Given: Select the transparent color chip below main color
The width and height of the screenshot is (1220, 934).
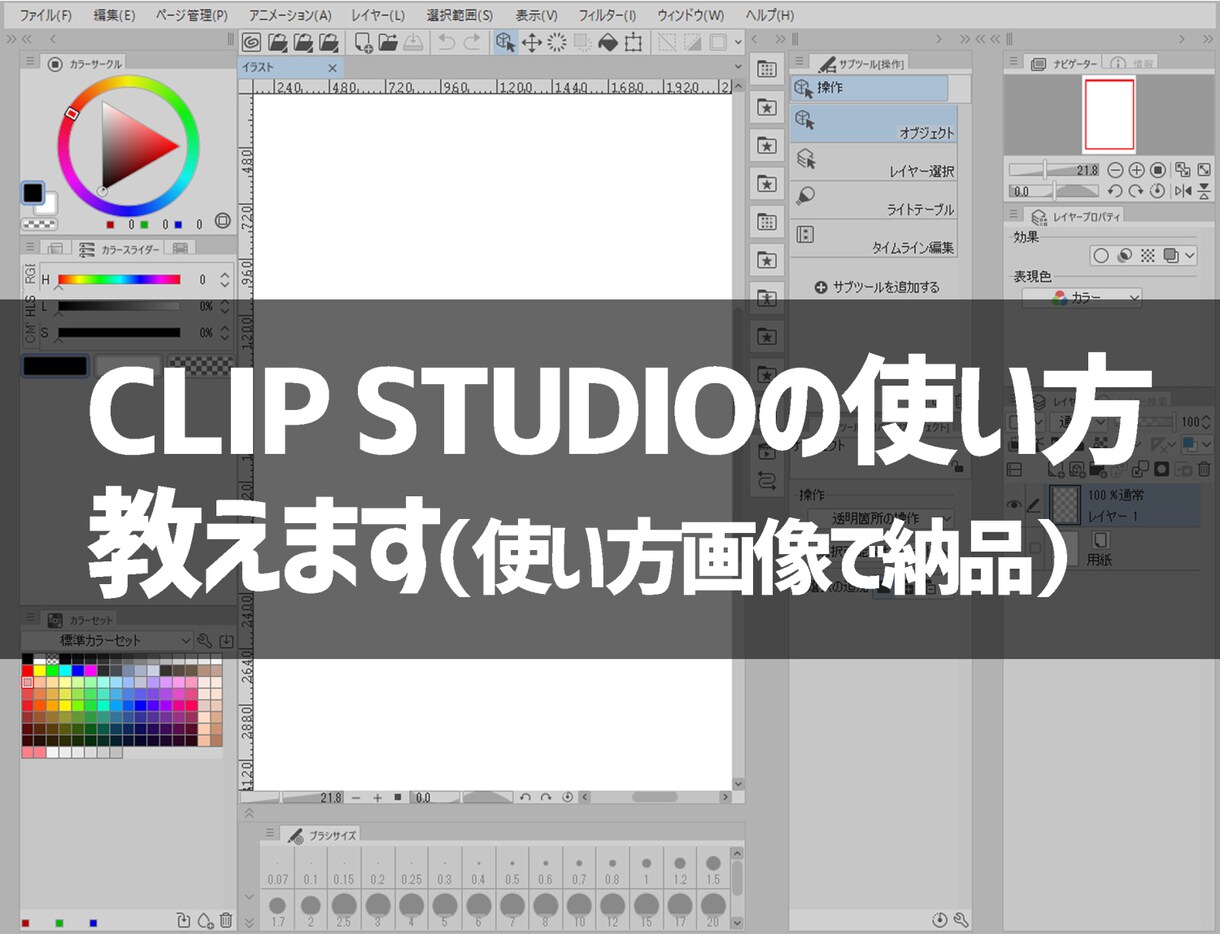Looking at the screenshot, I should point(38,224).
